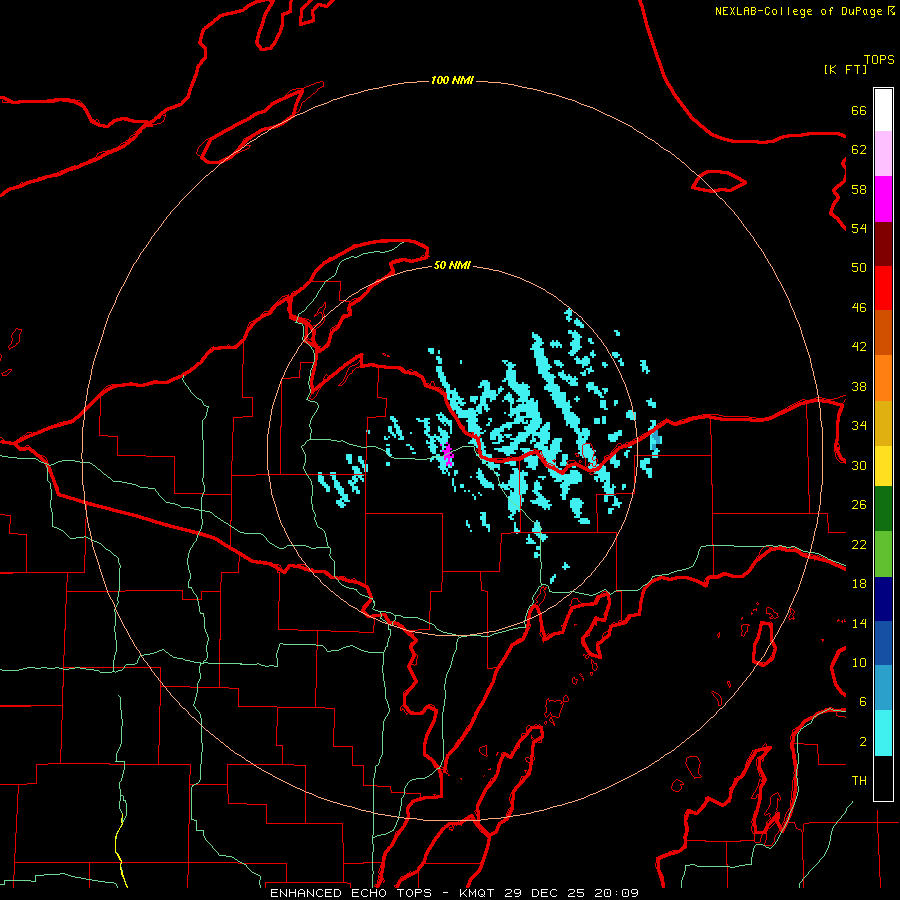Image resolution: width=900 pixels, height=900 pixels.
Task: Click the legend value "26"
Action: (859, 505)
